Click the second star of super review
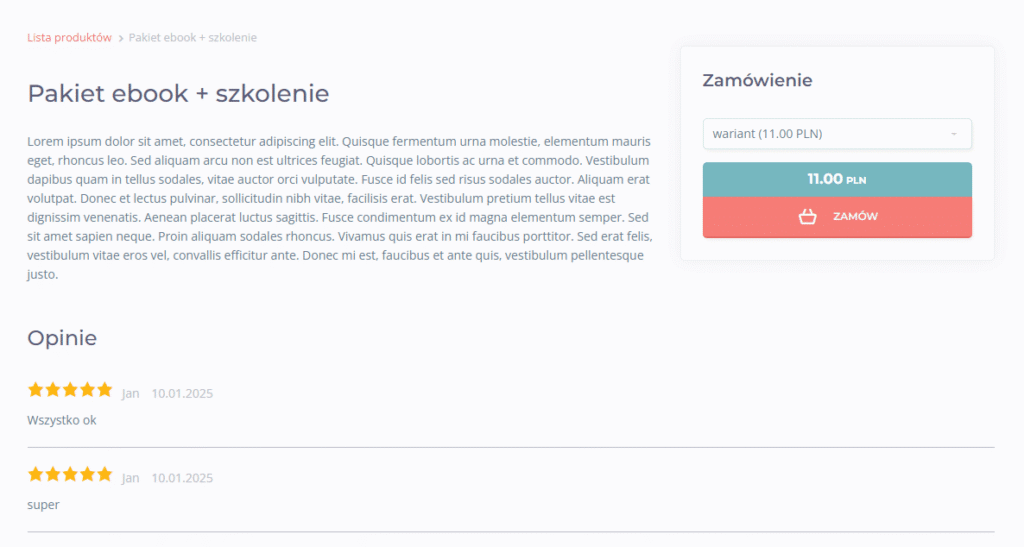The image size is (1024, 547). 53,474
